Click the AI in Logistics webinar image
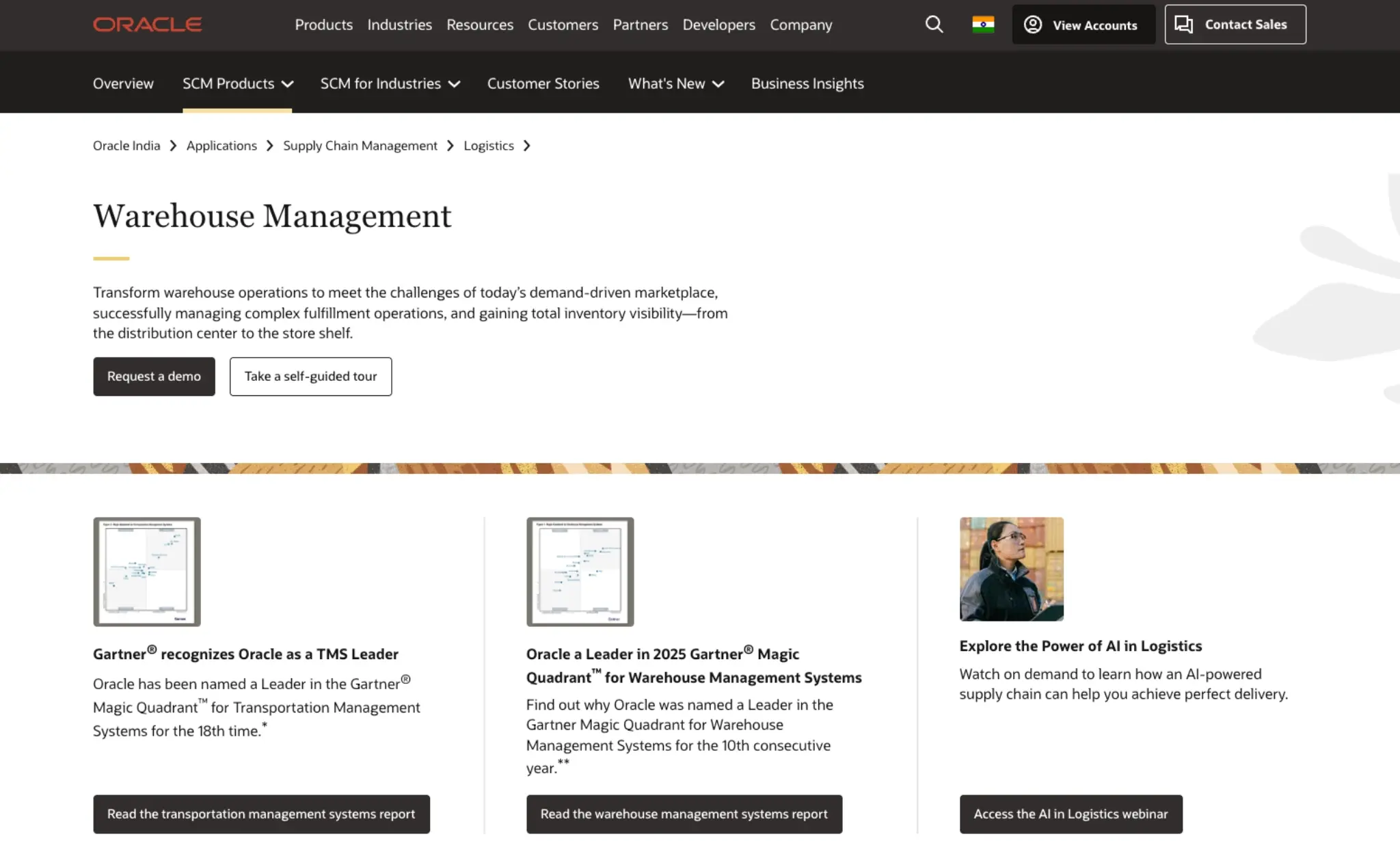The width and height of the screenshot is (1400, 841). click(1011, 570)
